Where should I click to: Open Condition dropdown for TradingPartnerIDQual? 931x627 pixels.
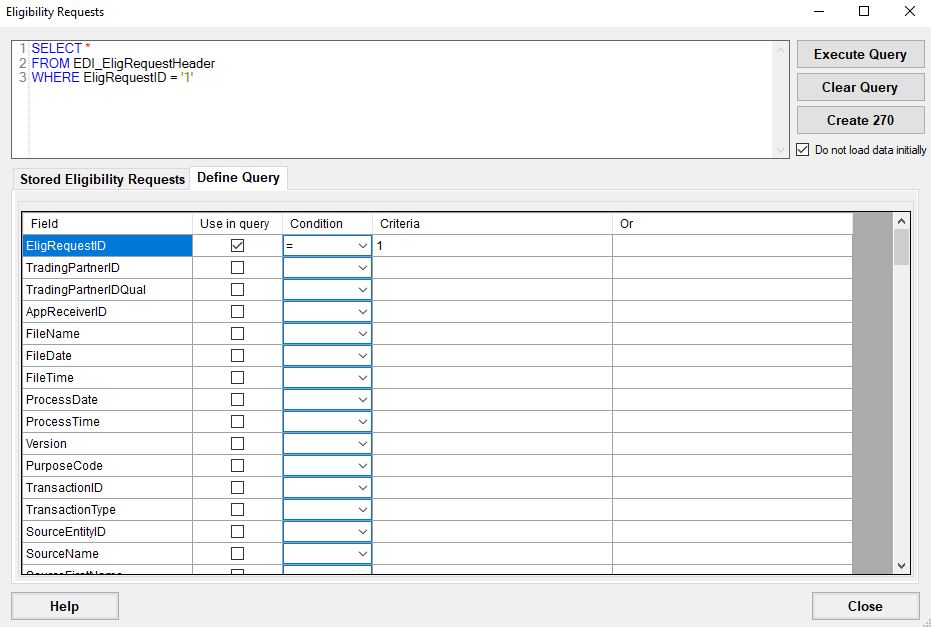pos(327,290)
